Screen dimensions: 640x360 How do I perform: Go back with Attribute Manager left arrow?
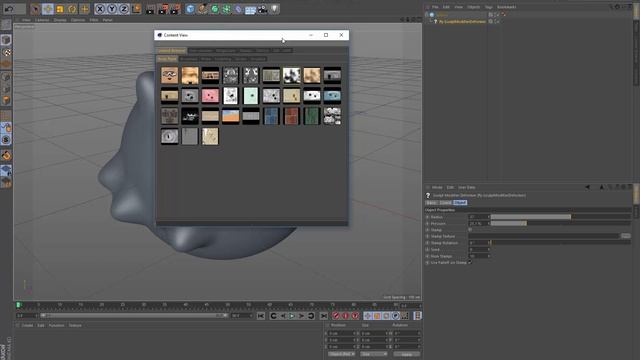point(587,187)
